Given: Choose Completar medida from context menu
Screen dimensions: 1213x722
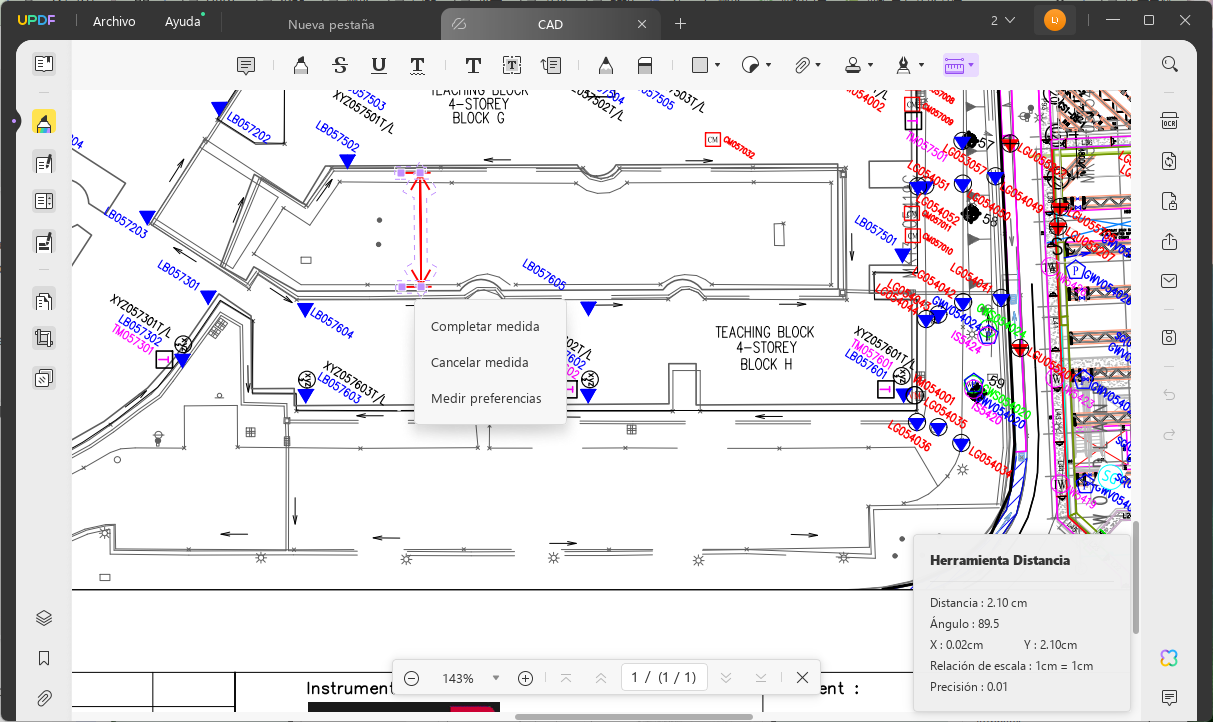Looking at the screenshot, I should coord(485,327).
